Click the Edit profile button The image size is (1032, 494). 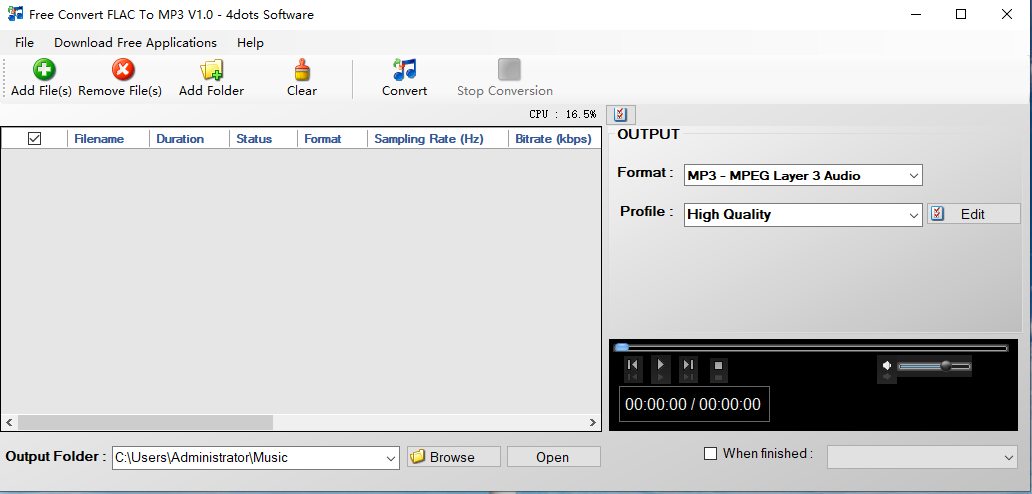click(973, 214)
